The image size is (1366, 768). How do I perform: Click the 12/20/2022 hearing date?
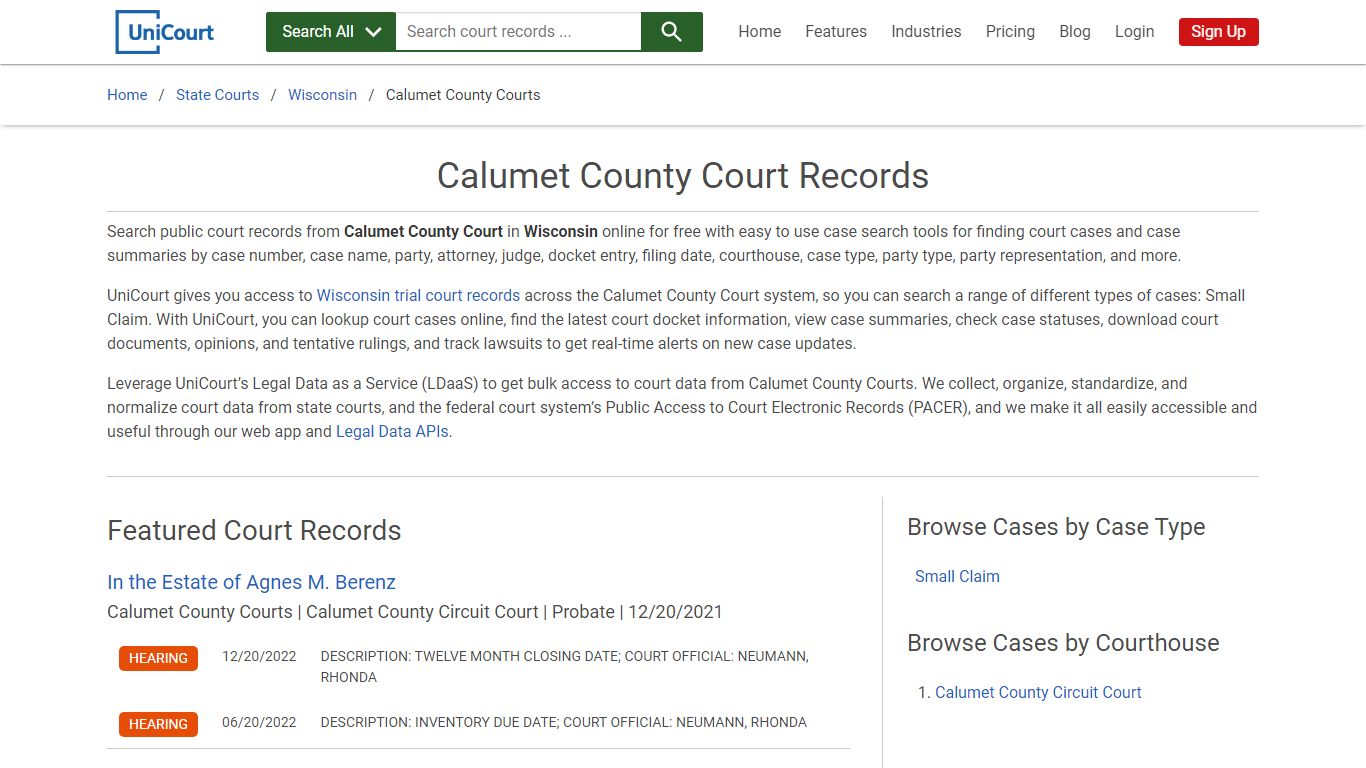pos(259,657)
